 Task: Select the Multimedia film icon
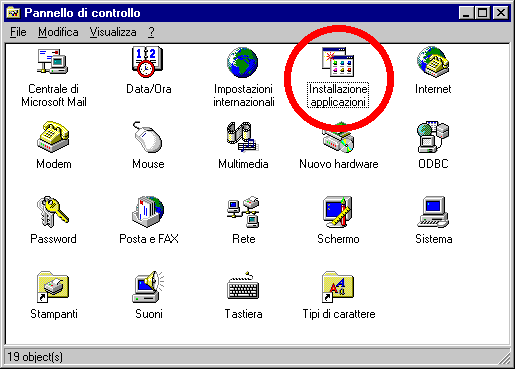[243, 137]
